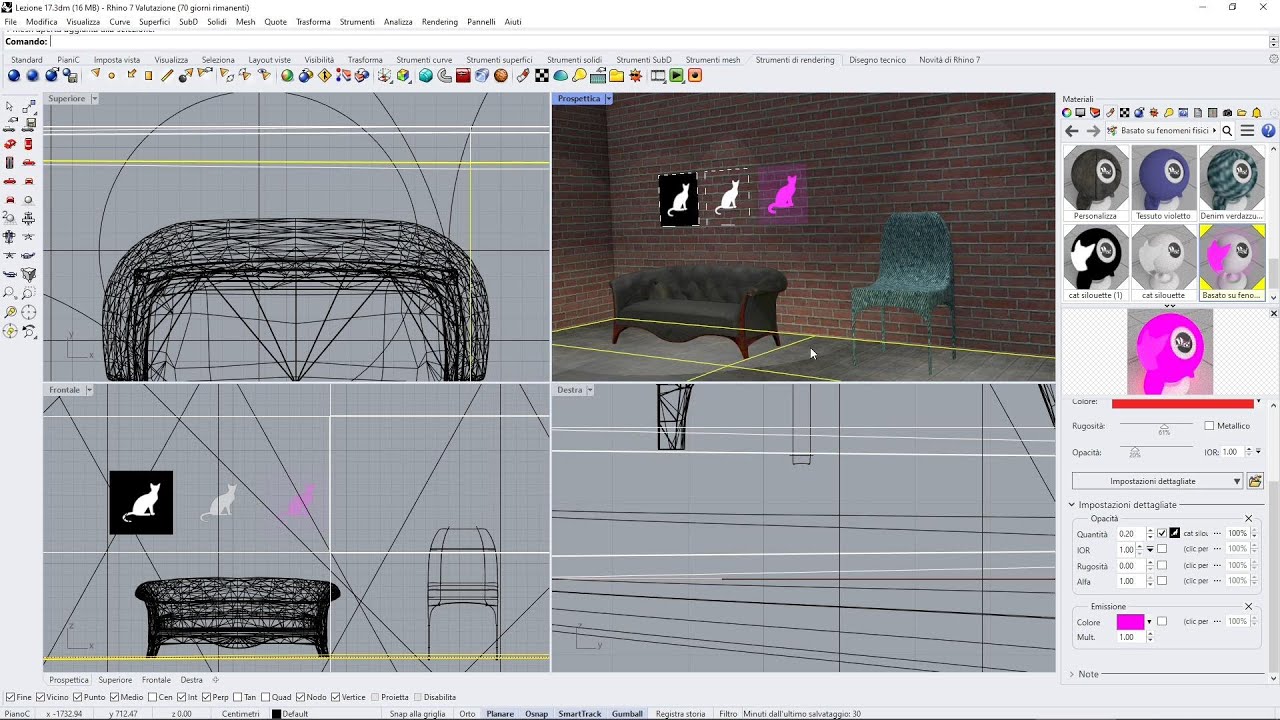The height and width of the screenshot is (720, 1280).
Task: Click the green render play icon in toolbar
Action: click(x=677, y=76)
